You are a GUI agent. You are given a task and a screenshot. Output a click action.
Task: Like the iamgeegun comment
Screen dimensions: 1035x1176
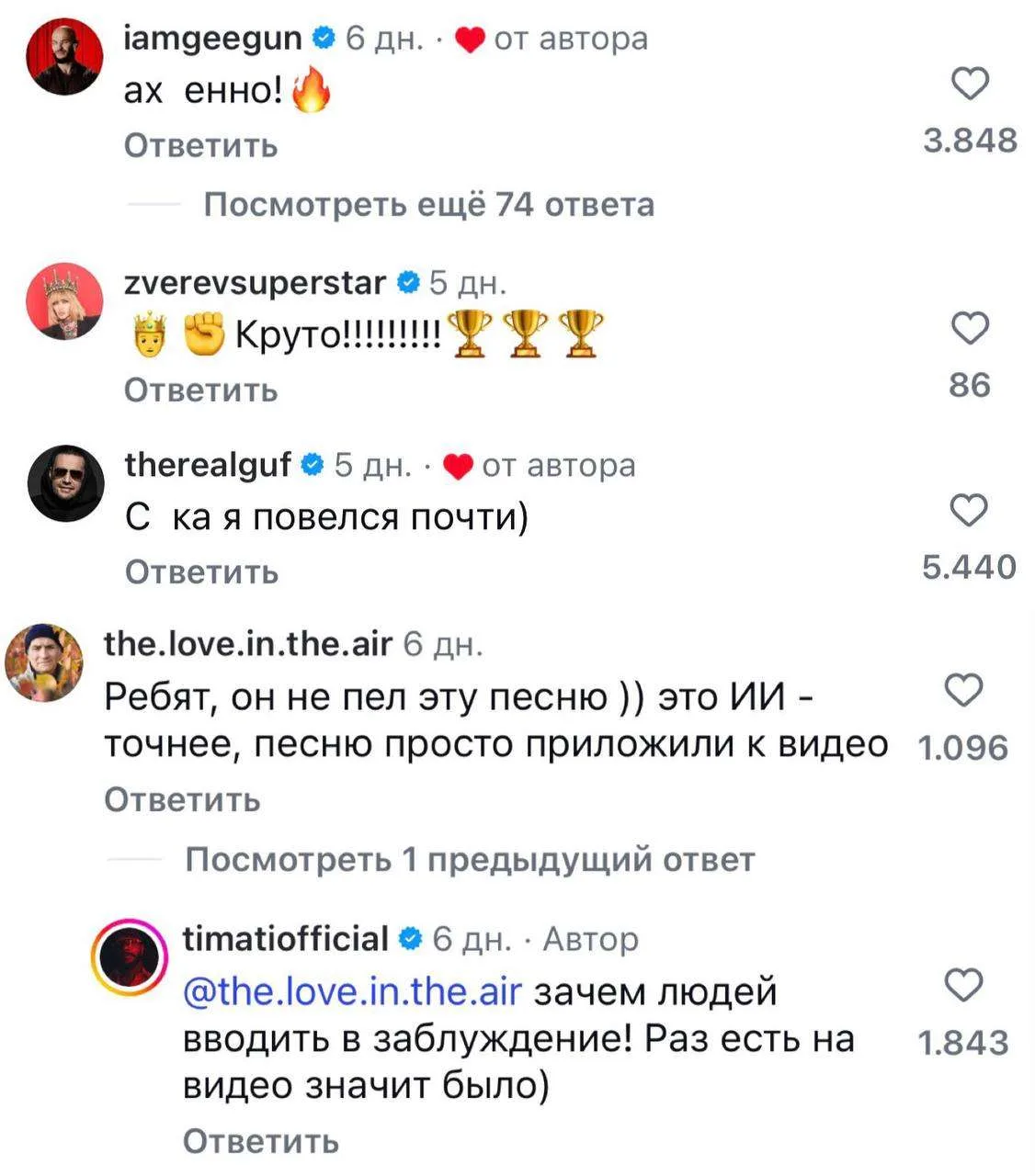click(969, 85)
